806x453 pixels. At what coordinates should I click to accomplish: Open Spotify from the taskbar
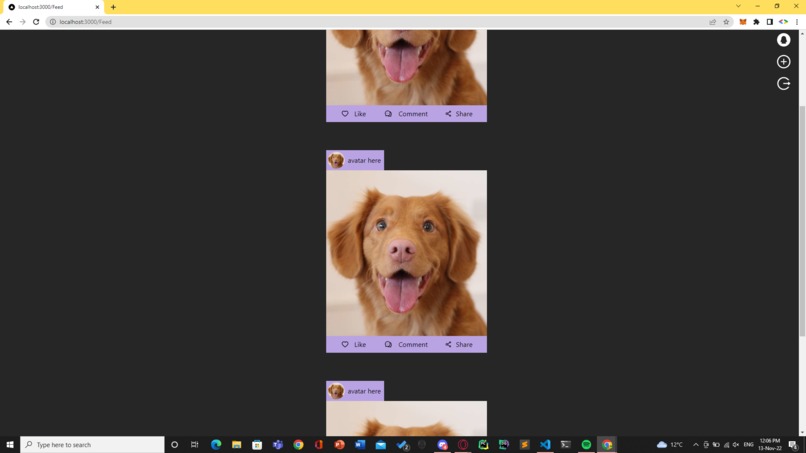(586, 444)
